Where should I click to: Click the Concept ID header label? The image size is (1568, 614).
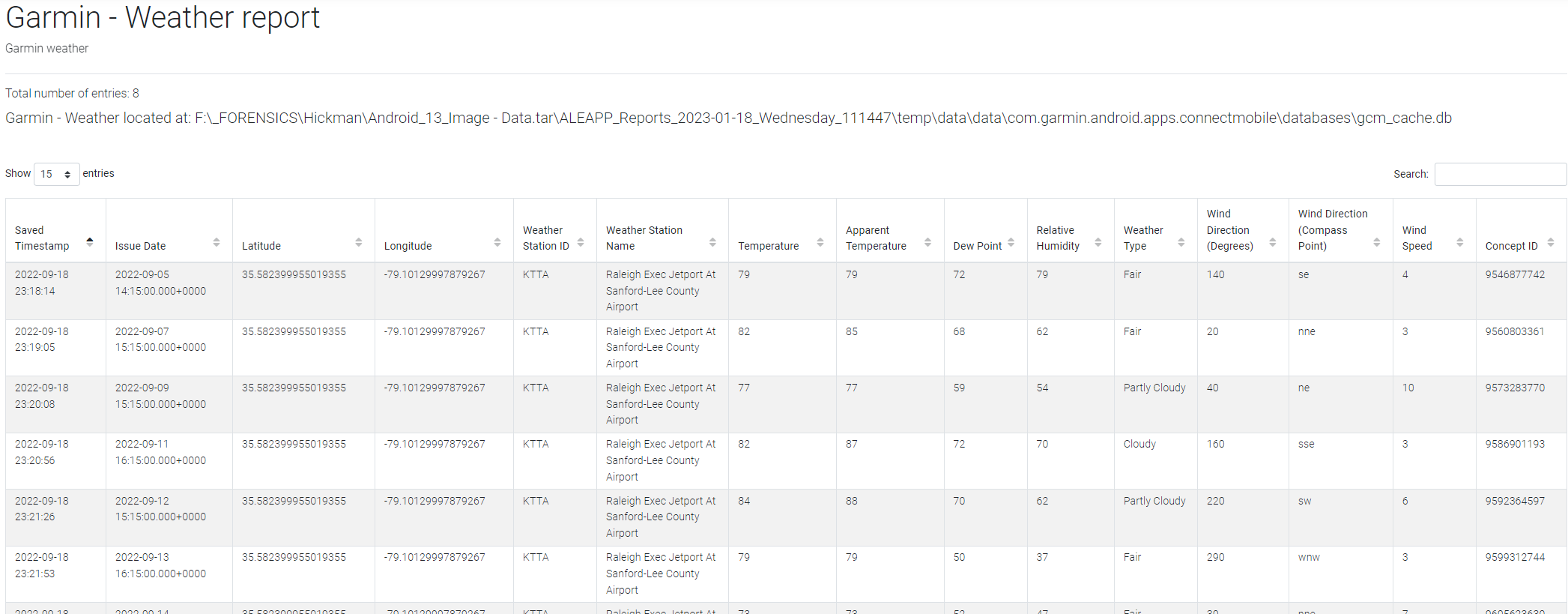1512,246
